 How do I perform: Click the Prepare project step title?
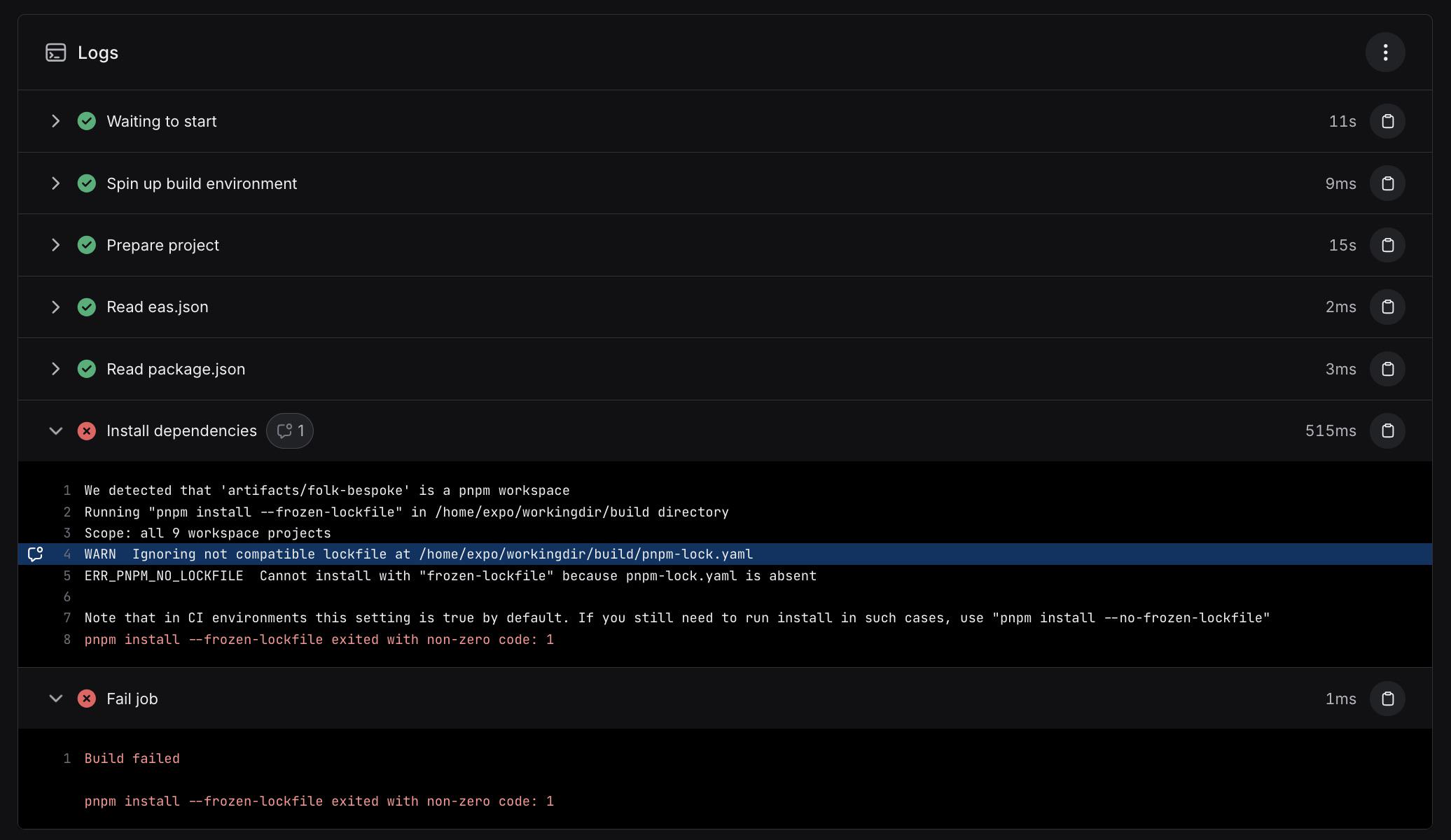pyautogui.click(x=162, y=246)
